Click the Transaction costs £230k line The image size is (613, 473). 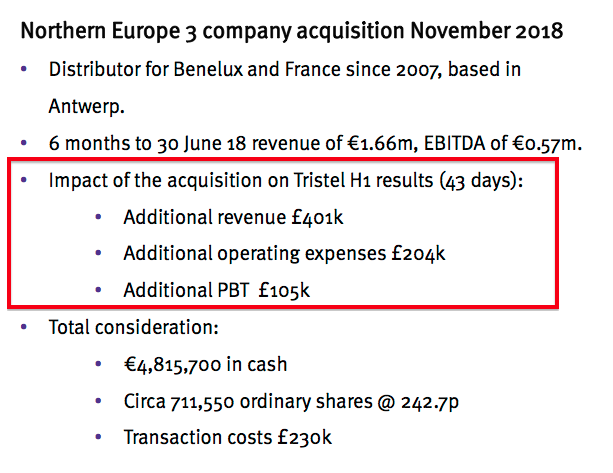click(228, 437)
